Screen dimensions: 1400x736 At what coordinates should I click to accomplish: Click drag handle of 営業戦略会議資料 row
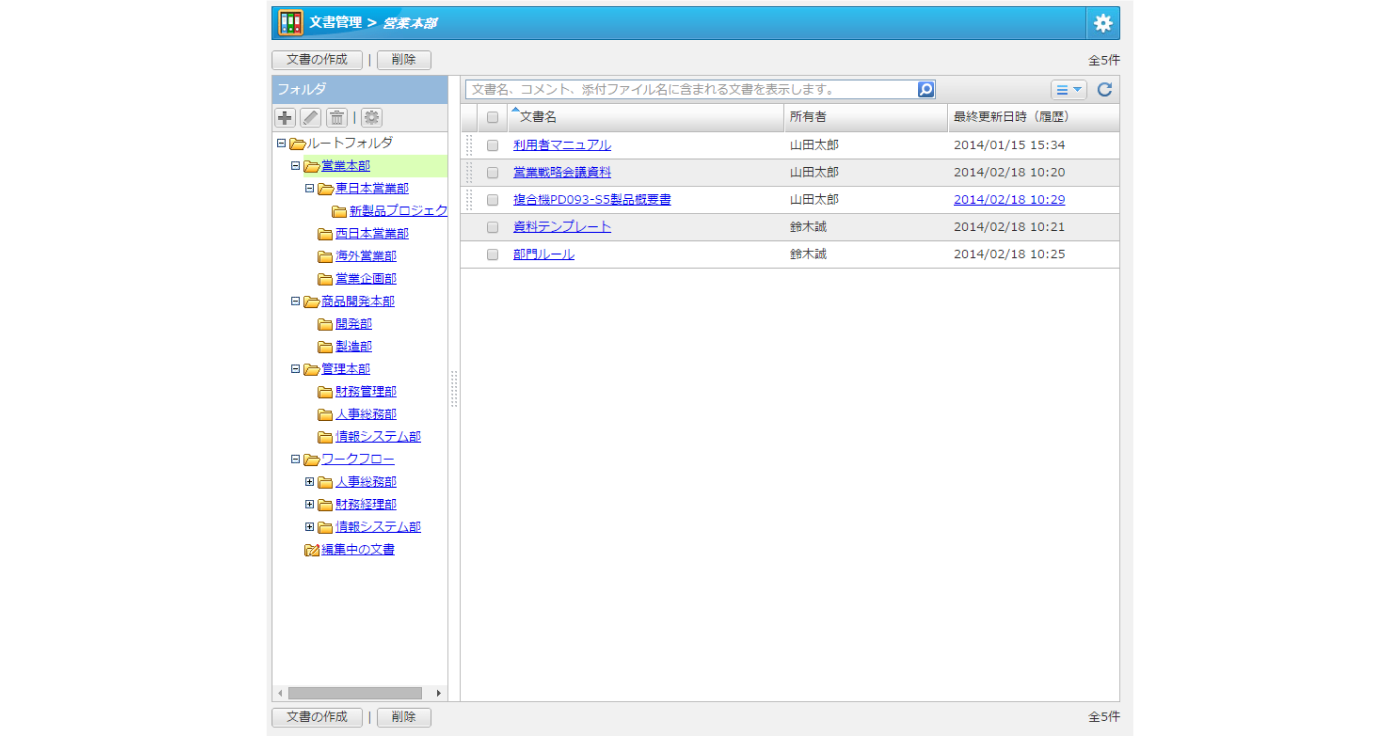click(x=469, y=172)
